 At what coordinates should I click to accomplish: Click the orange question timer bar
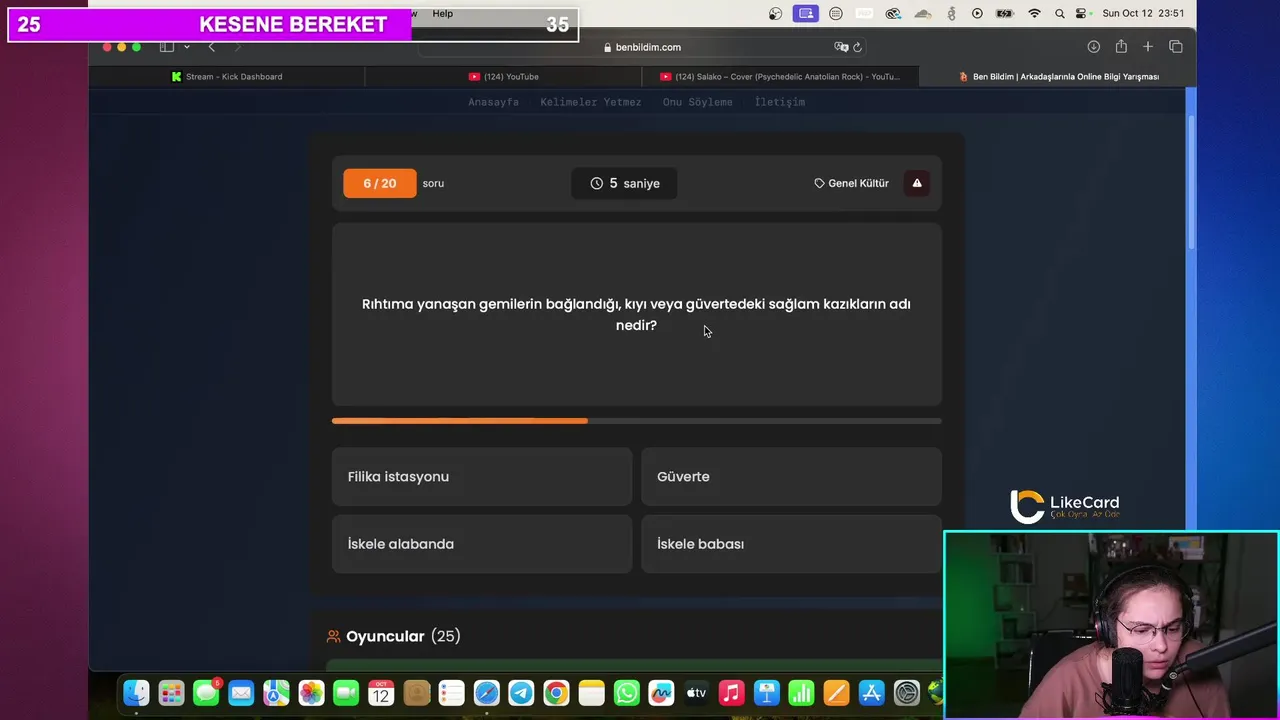coord(460,421)
